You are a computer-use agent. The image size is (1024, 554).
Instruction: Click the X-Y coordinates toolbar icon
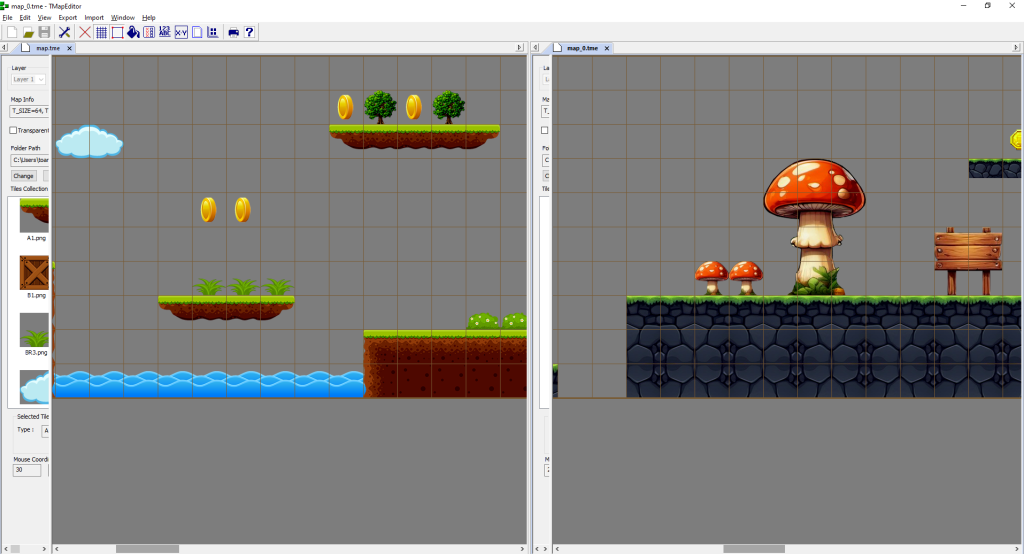click(x=181, y=32)
